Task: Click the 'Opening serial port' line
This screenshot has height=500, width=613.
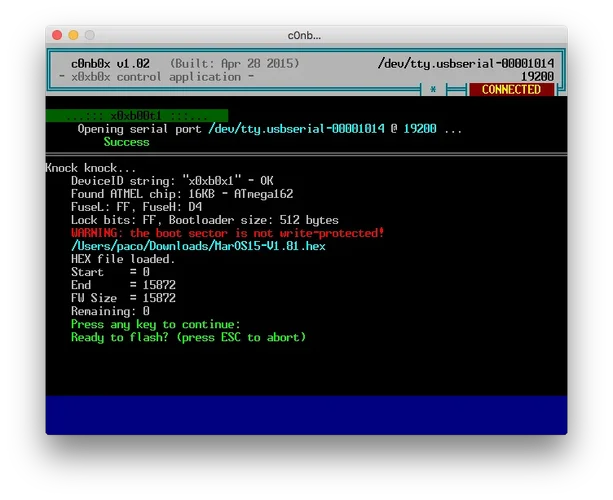Action: tap(269, 129)
